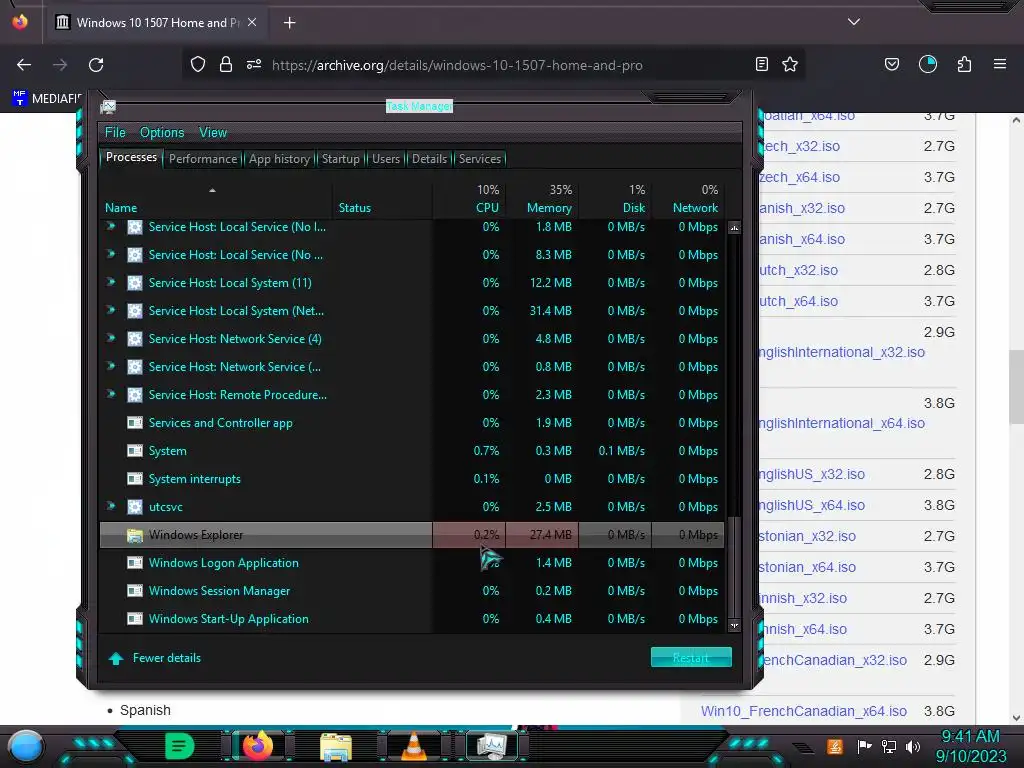The height and width of the screenshot is (768, 1024).
Task: Click the site padlock security icon
Action: (x=226, y=64)
